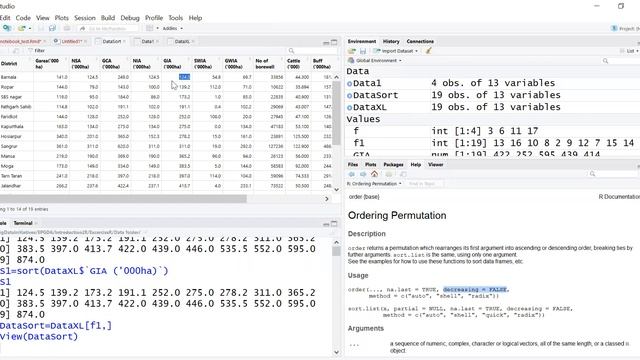Image resolution: width=640 pixels, height=360 pixels.
Task: Switch to the Viewer tab
Action: tap(436, 164)
